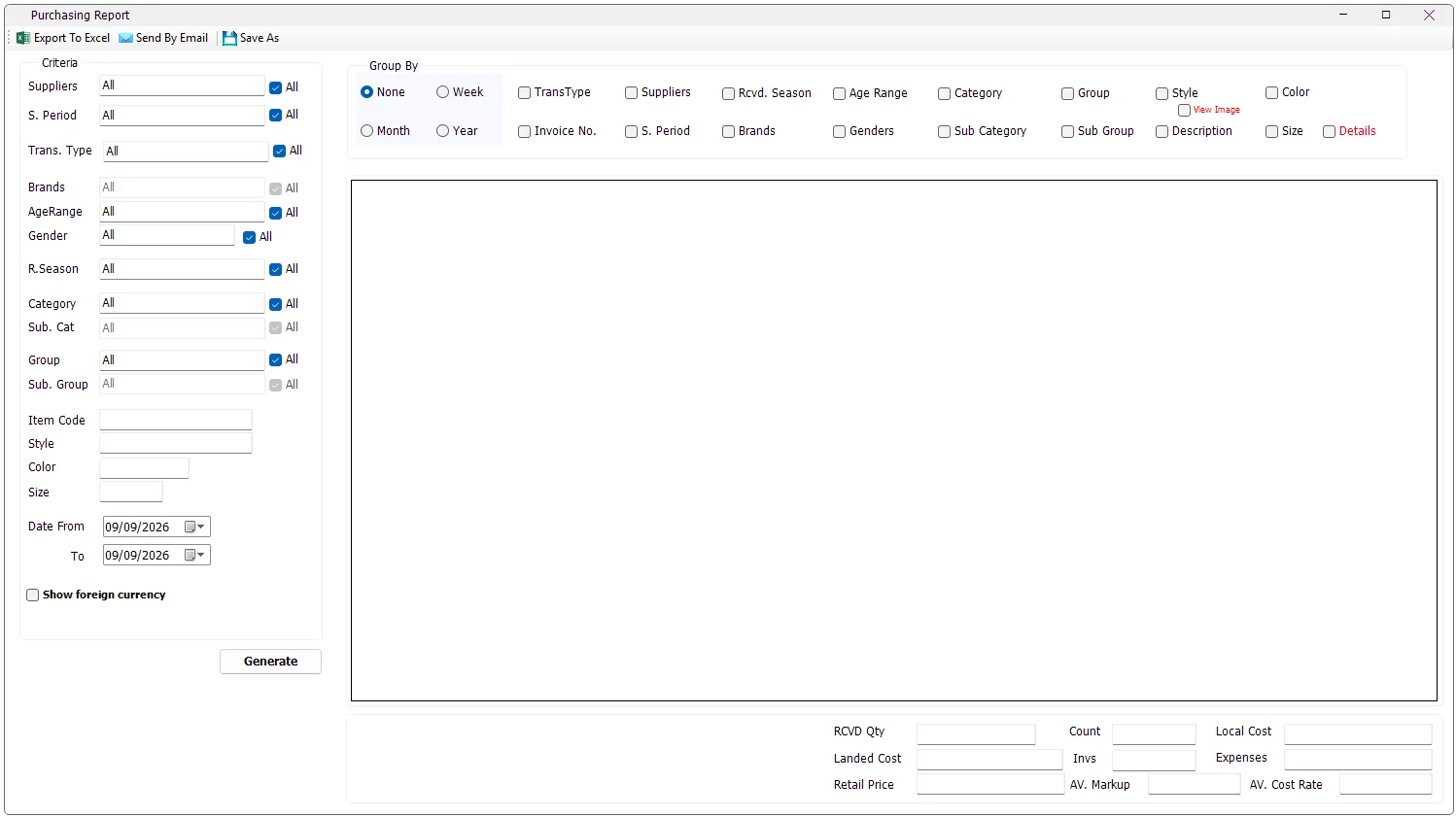The height and width of the screenshot is (817, 1456).
Task: Uncheck the Category All checkbox
Action: pos(275,304)
